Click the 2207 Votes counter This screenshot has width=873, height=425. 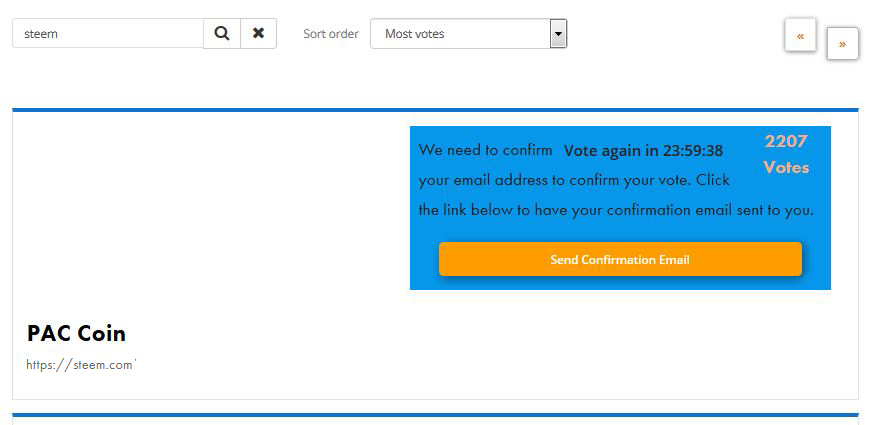click(786, 154)
